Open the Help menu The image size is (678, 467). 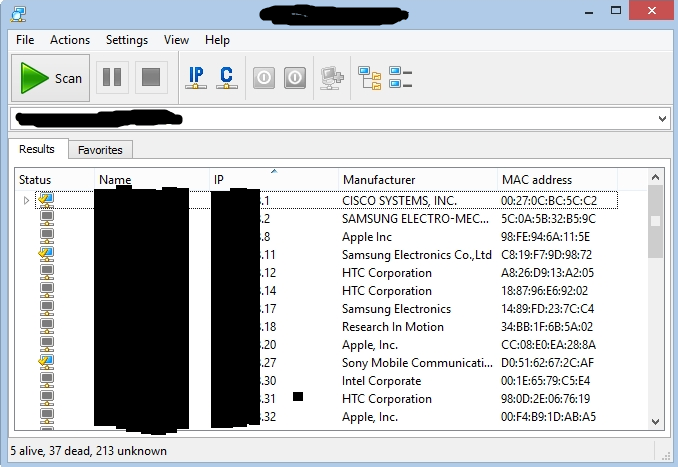[x=217, y=40]
